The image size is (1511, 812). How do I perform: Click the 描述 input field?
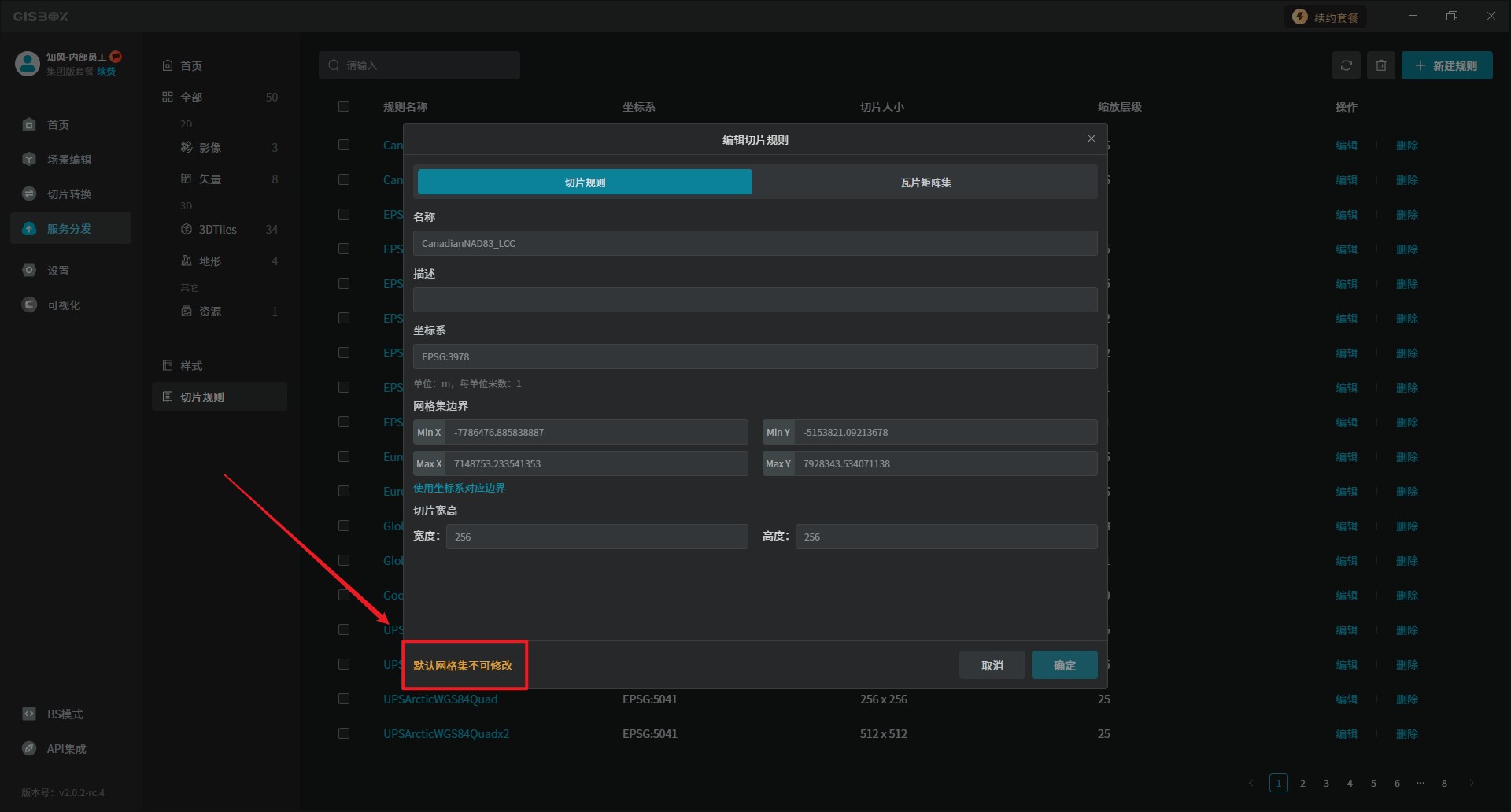755,300
